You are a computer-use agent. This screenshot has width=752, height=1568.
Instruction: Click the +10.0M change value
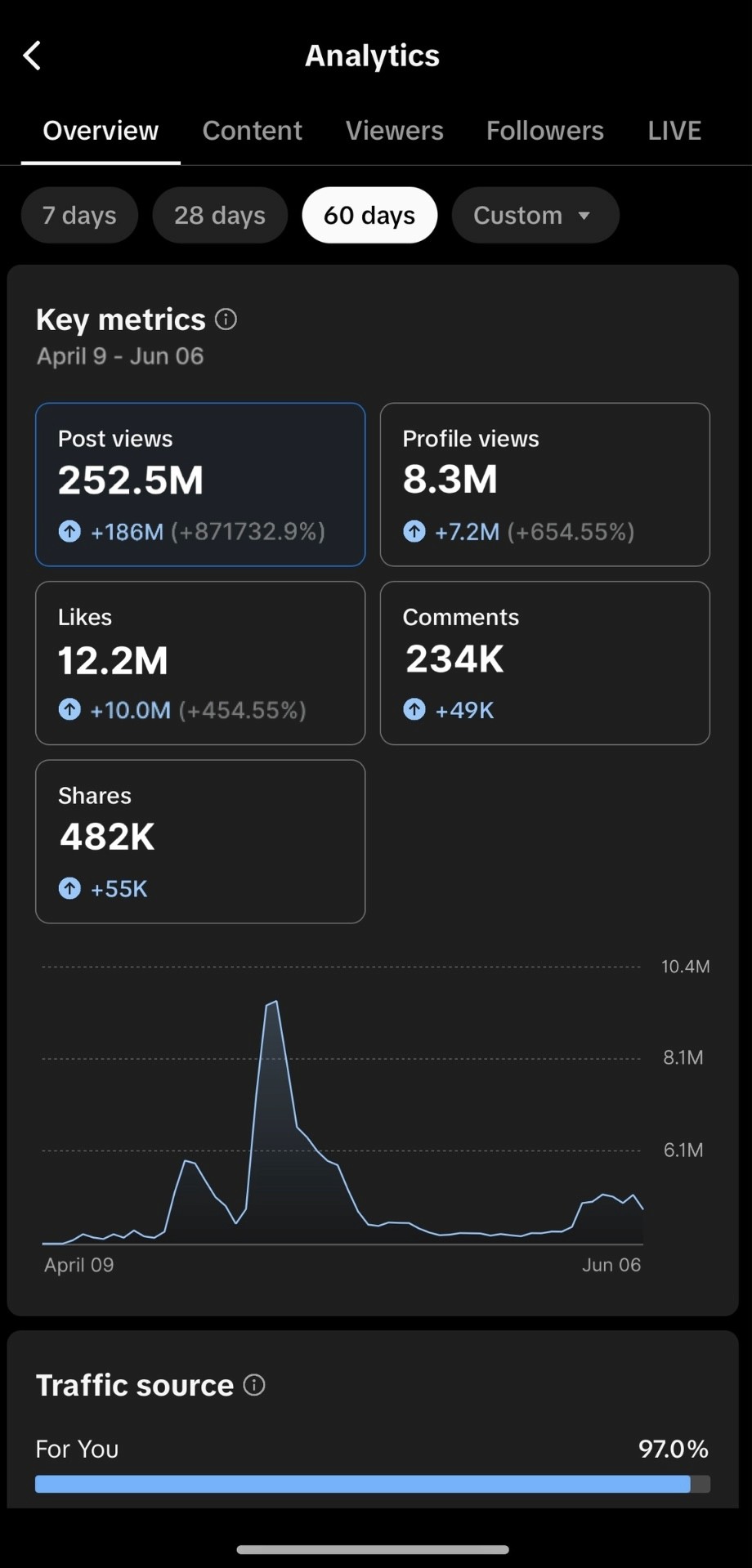(130, 710)
